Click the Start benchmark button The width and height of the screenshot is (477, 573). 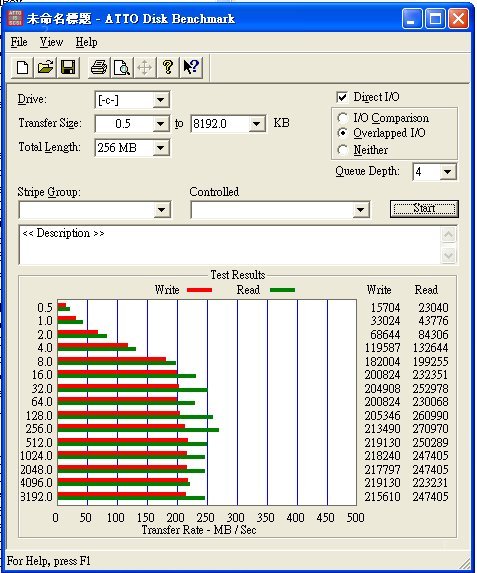424,208
